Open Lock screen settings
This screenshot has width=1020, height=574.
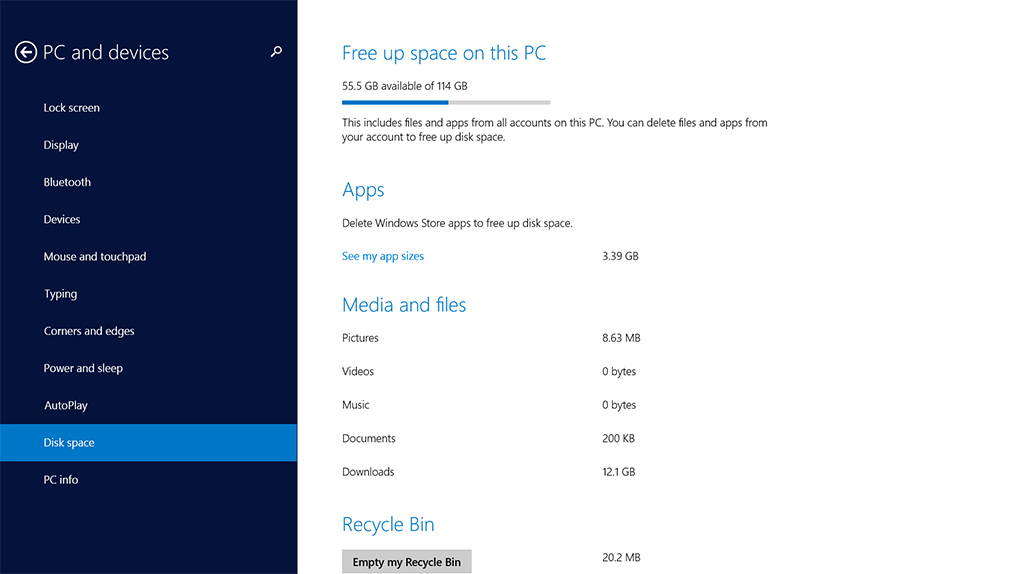(71, 108)
